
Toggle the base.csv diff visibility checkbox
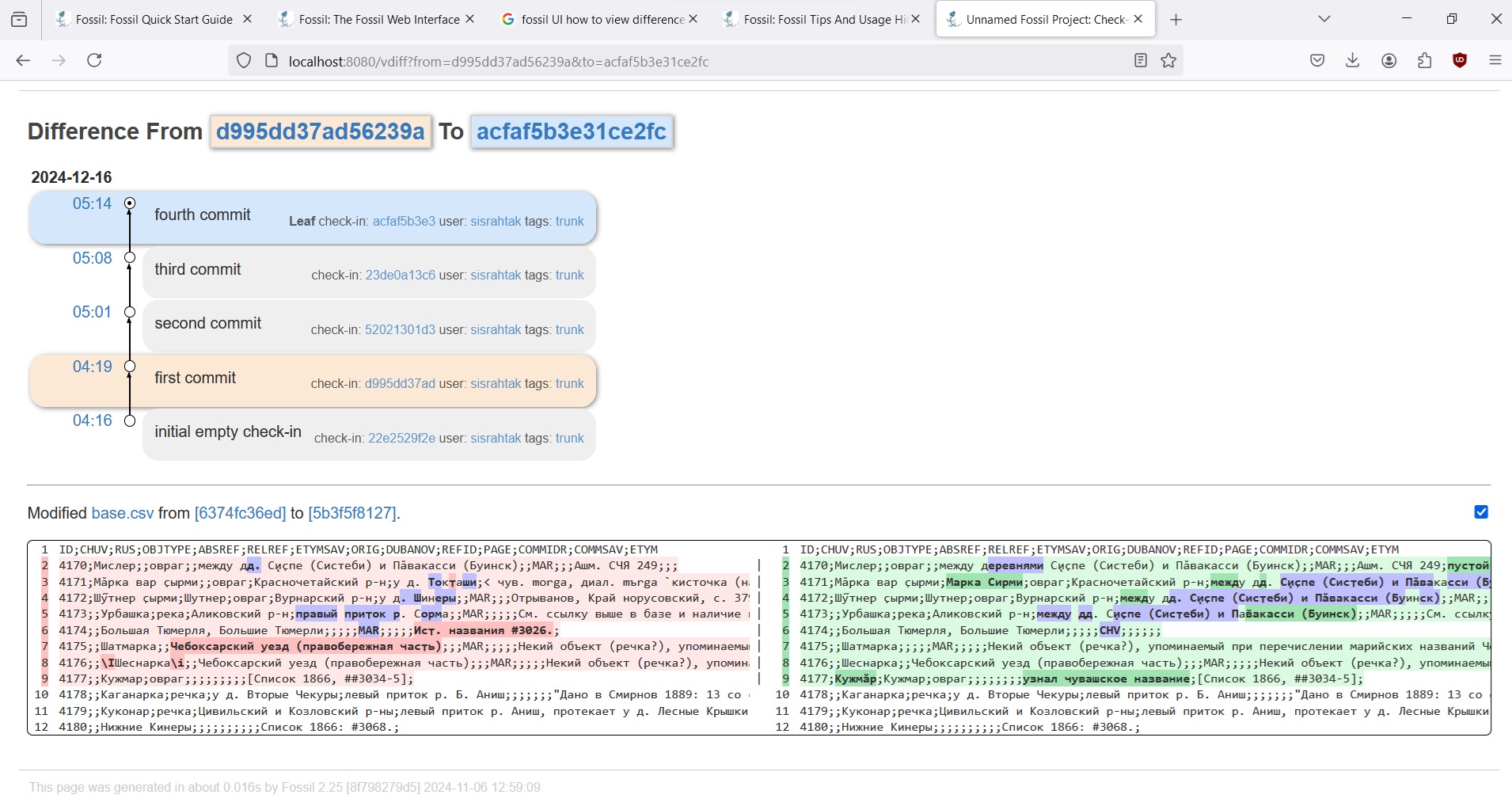click(1481, 512)
